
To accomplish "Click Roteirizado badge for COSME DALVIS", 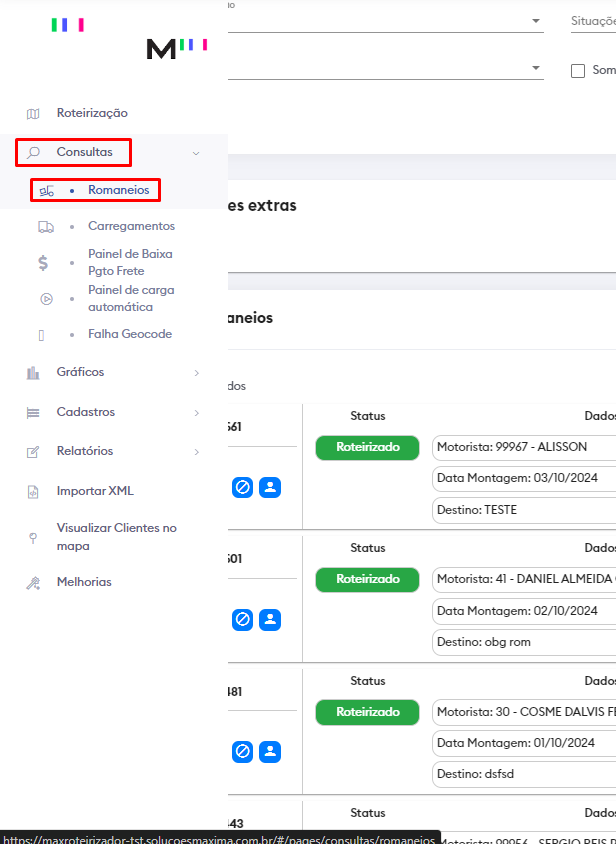I will (367, 712).
